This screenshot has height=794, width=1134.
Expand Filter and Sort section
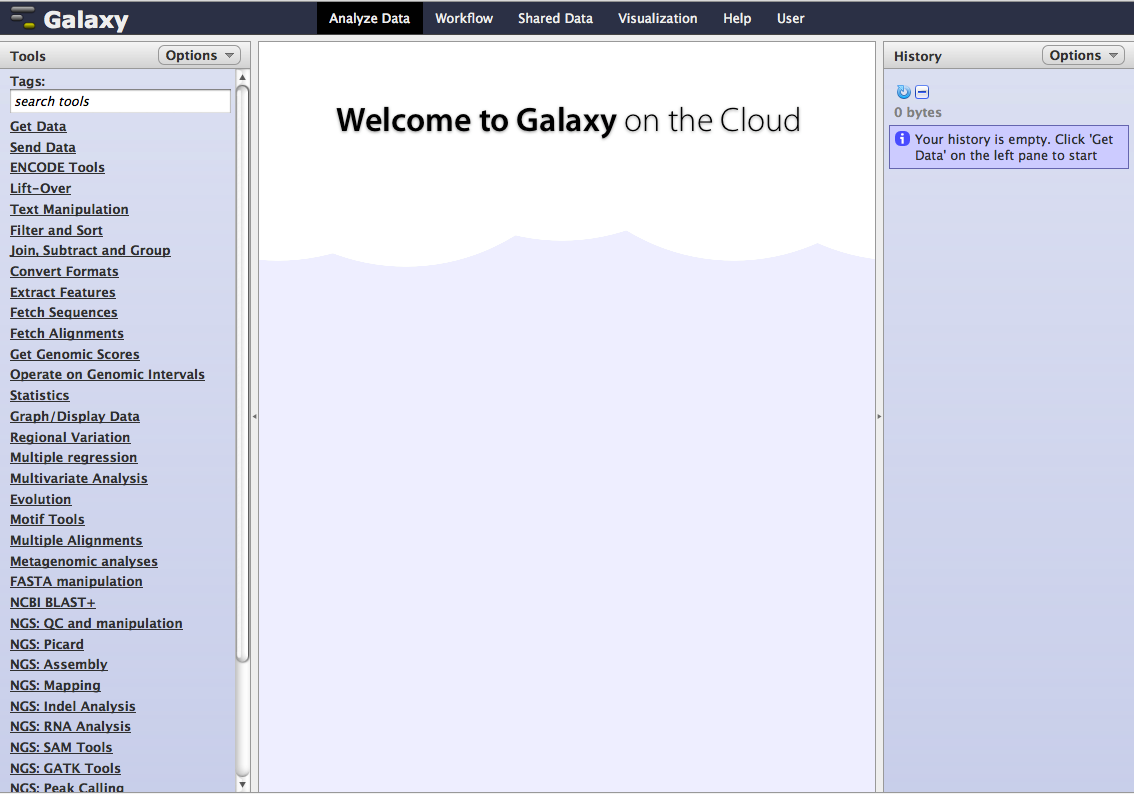pos(56,231)
